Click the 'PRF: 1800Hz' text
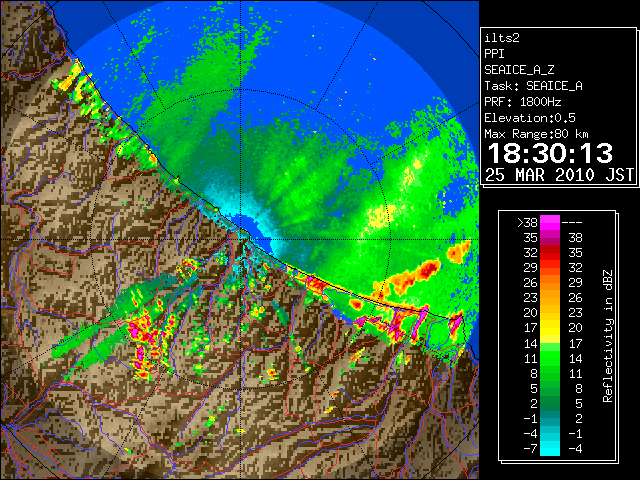This screenshot has width=640, height=480. pos(523,102)
